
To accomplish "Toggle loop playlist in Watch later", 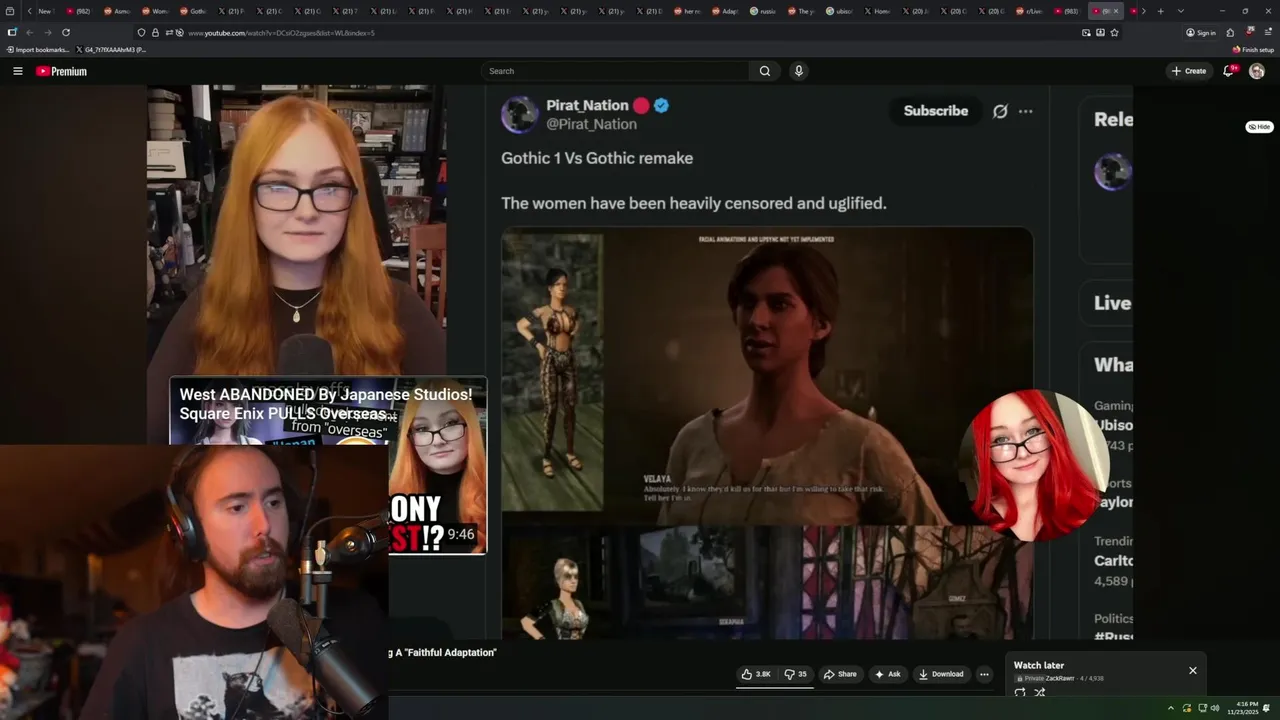I will 1020,692.
